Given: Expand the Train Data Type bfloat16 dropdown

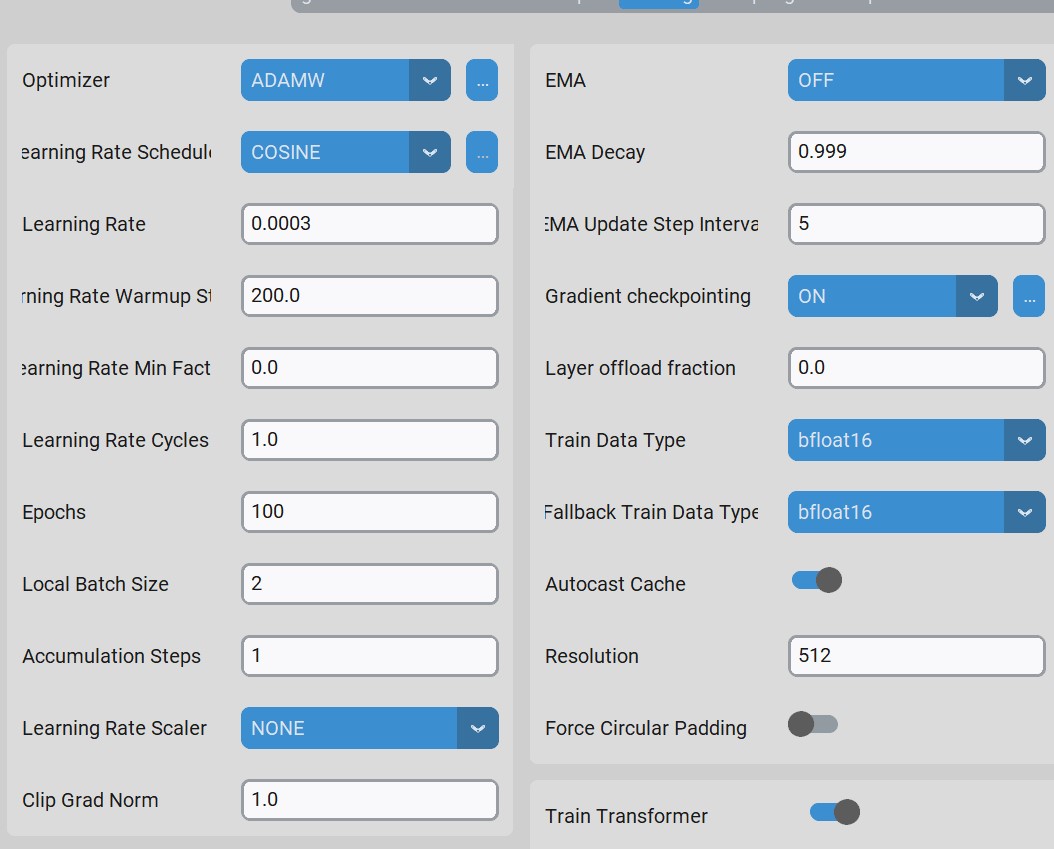Looking at the screenshot, I should pyautogui.click(x=916, y=440).
